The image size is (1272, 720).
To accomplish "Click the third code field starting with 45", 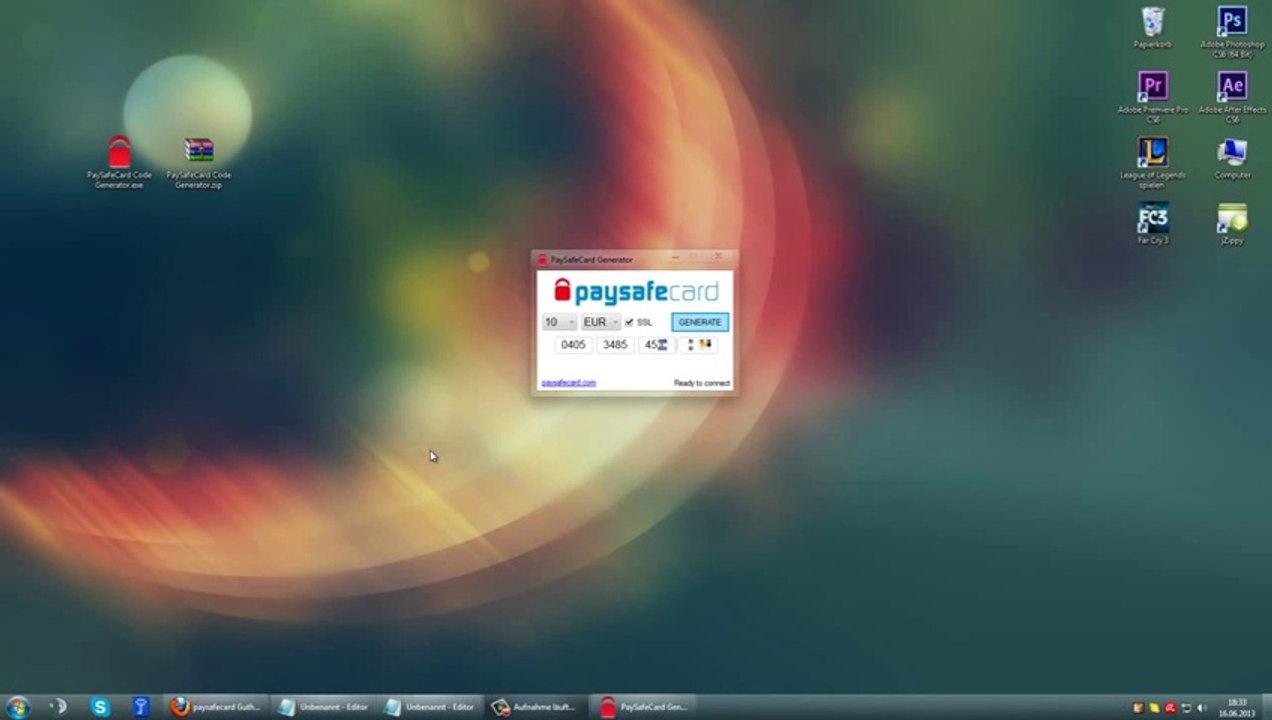I will (x=656, y=345).
